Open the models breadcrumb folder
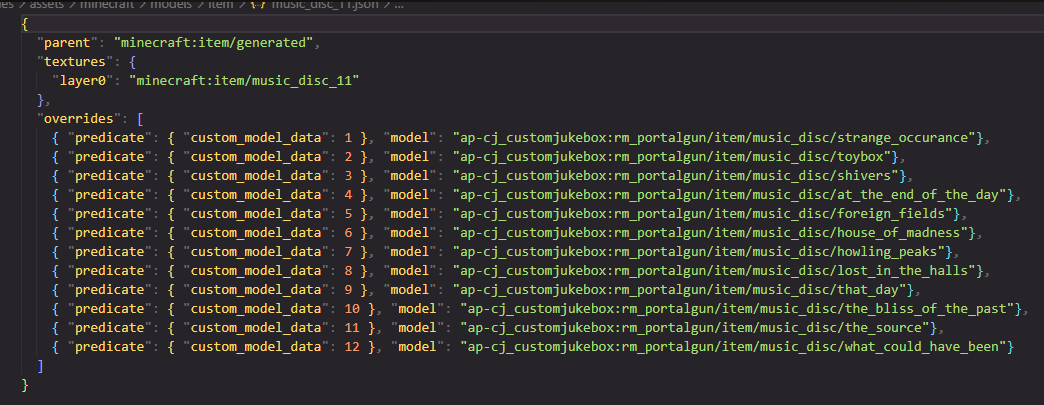 click(x=171, y=5)
